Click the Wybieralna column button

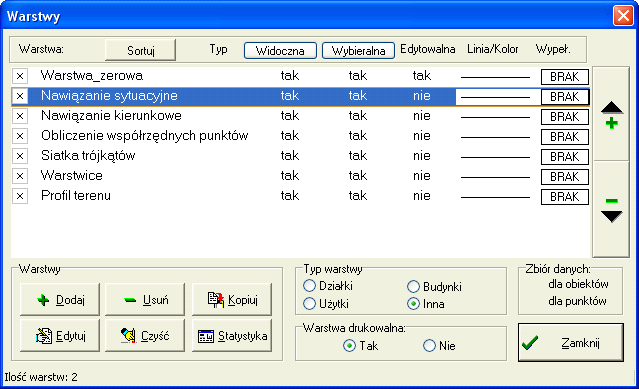(x=358, y=51)
